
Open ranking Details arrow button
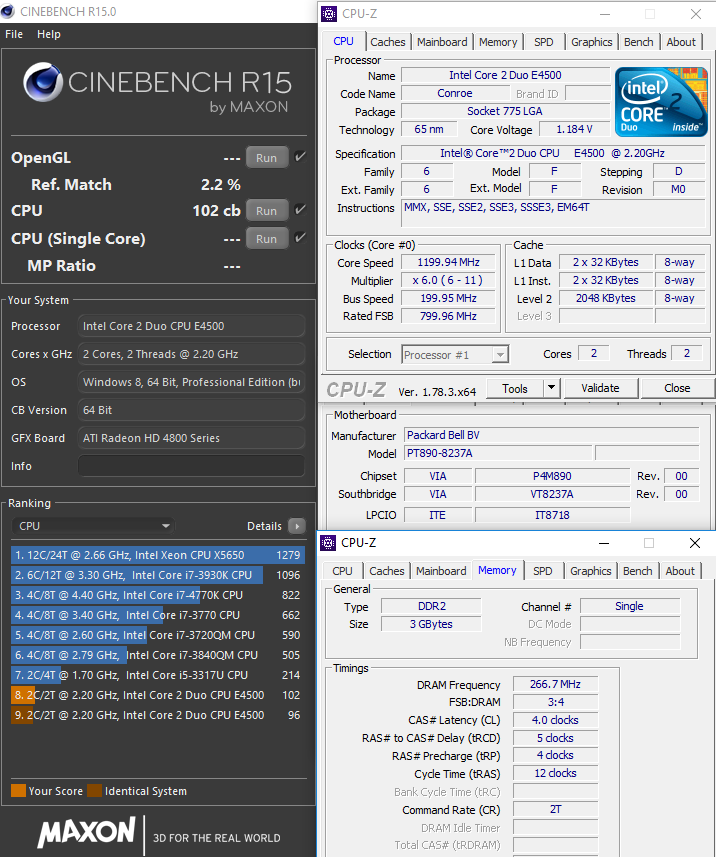(297, 526)
